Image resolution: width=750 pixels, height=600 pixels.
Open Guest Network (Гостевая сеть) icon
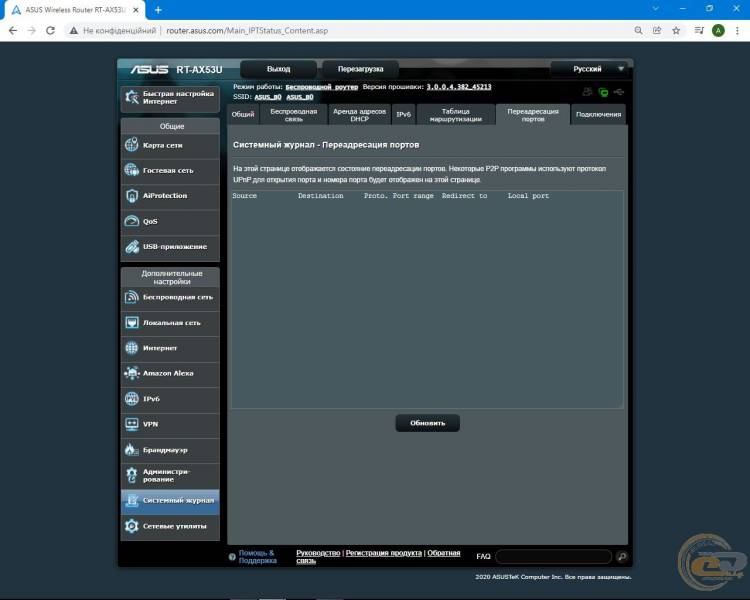click(x=132, y=170)
